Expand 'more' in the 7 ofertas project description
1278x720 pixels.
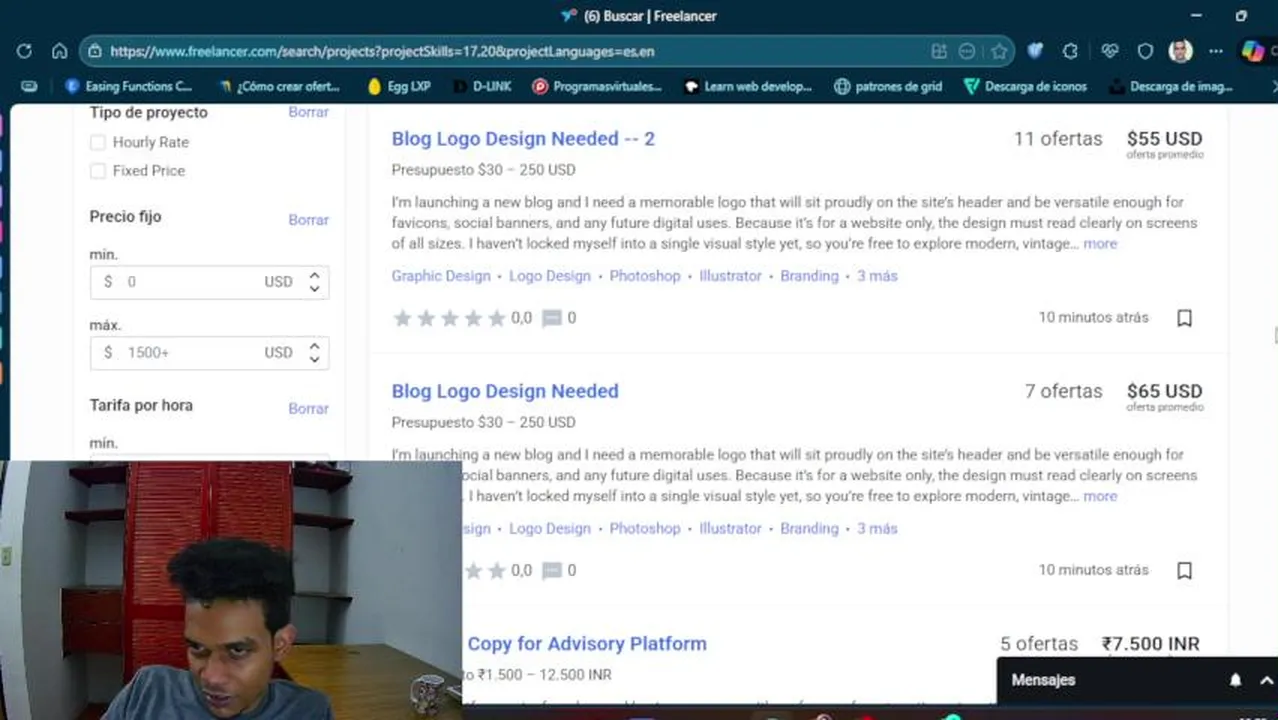click(x=1100, y=496)
